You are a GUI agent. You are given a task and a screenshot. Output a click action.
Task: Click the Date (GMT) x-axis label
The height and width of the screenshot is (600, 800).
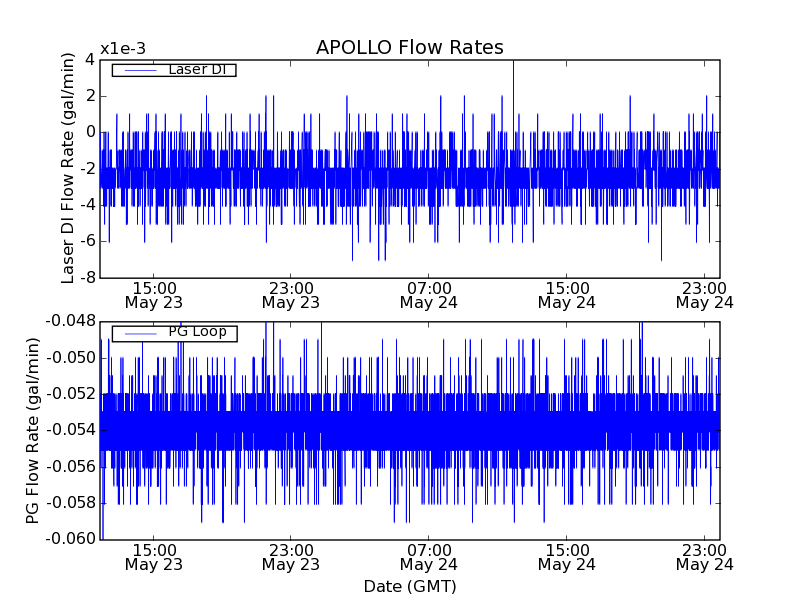click(409, 586)
